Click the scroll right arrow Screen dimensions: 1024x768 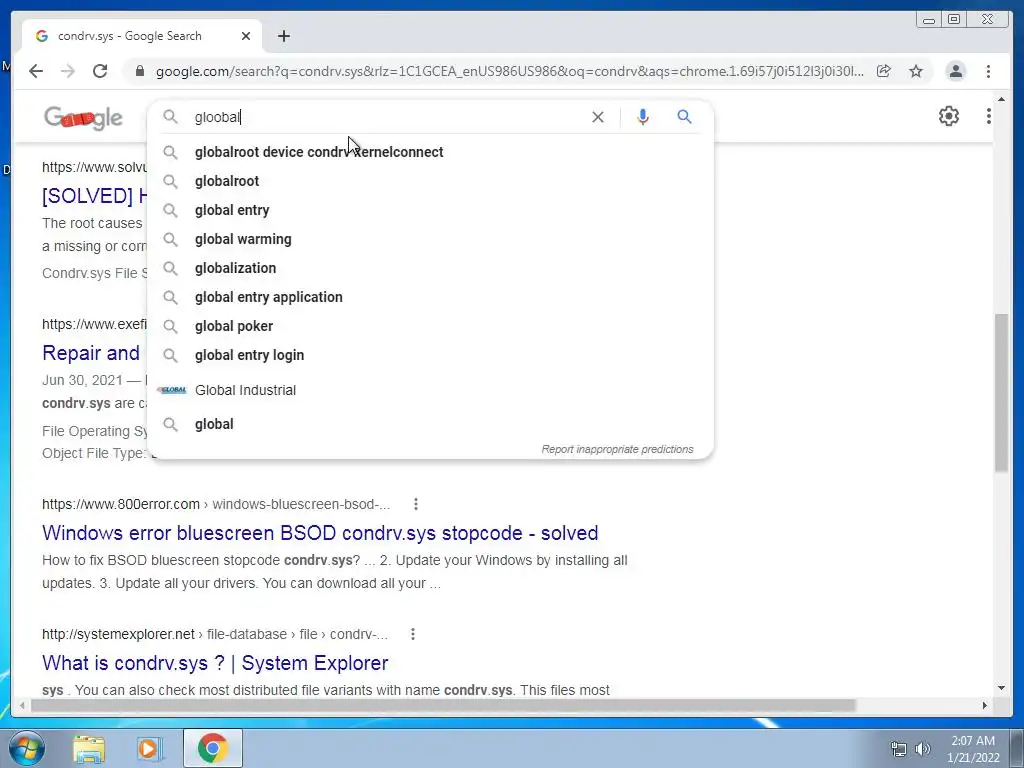(x=985, y=705)
